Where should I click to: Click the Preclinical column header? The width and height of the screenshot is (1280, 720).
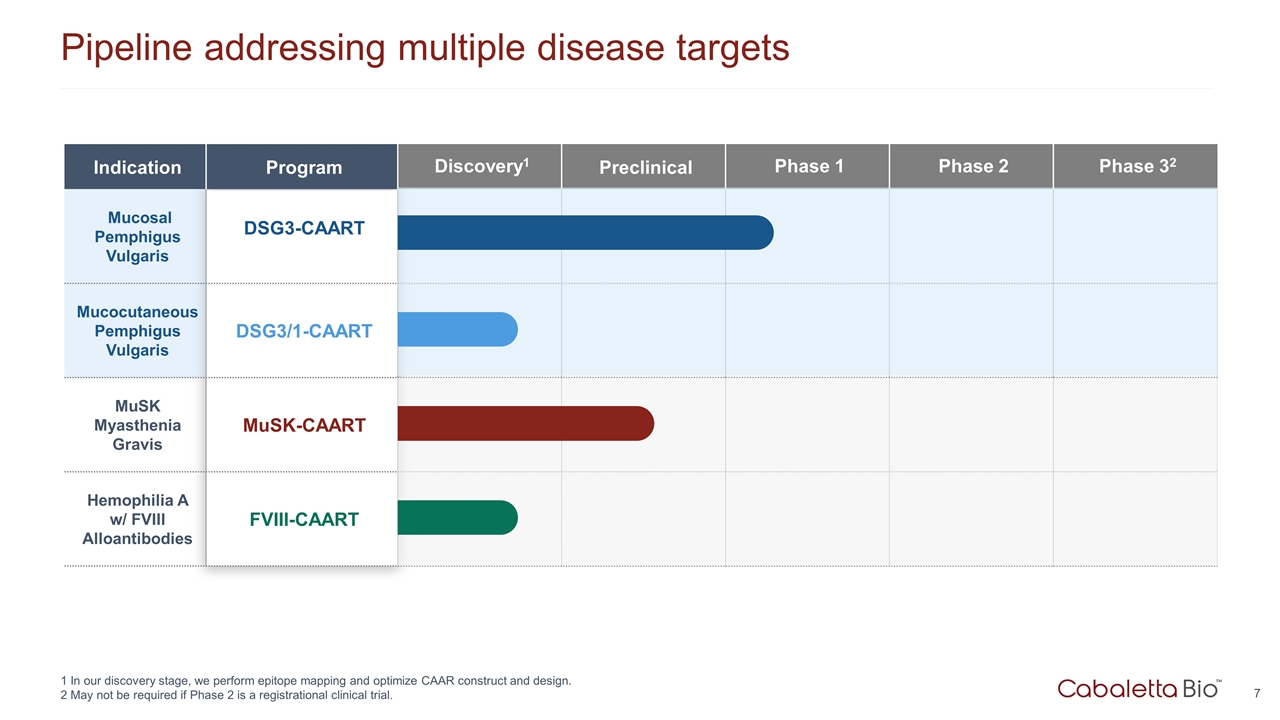(x=644, y=167)
